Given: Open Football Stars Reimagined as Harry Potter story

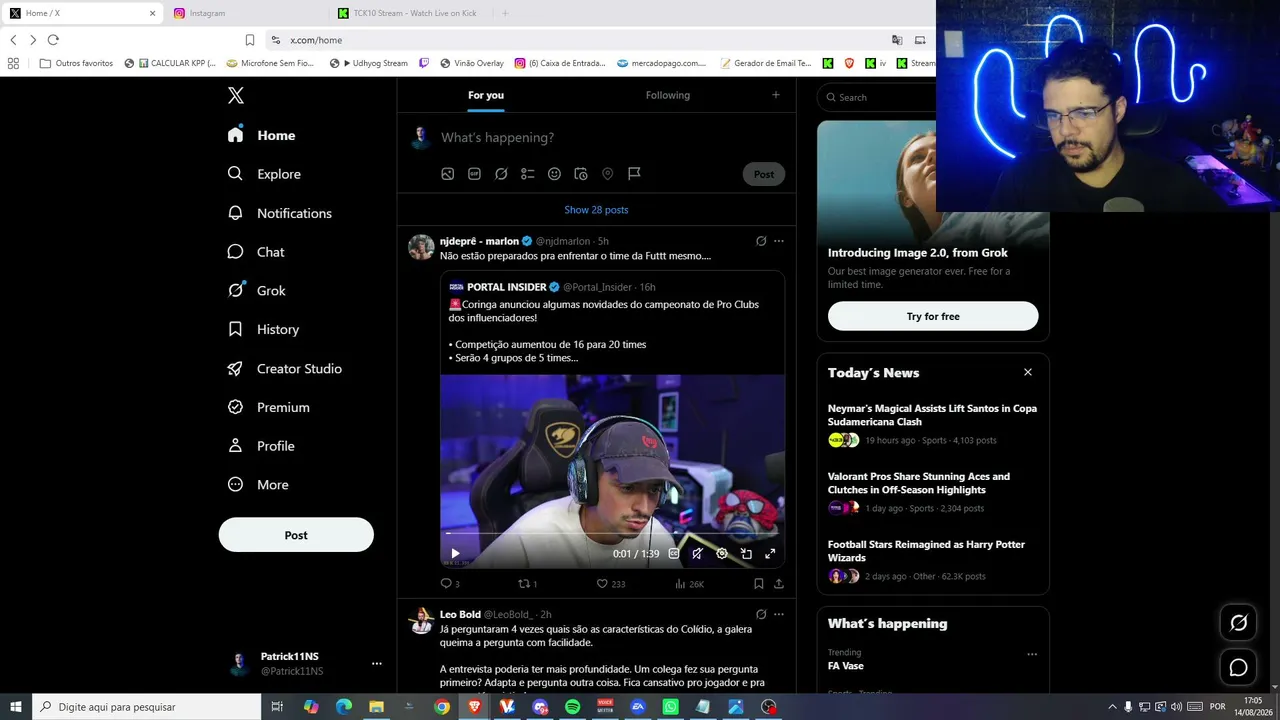Looking at the screenshot, I should click(933, 559).
